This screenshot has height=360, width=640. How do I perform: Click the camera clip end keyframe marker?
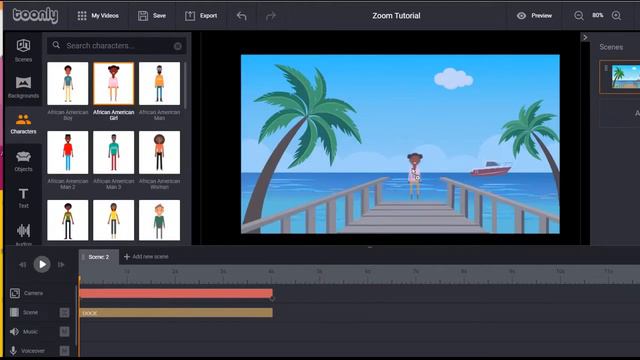(x=272, y=299)
